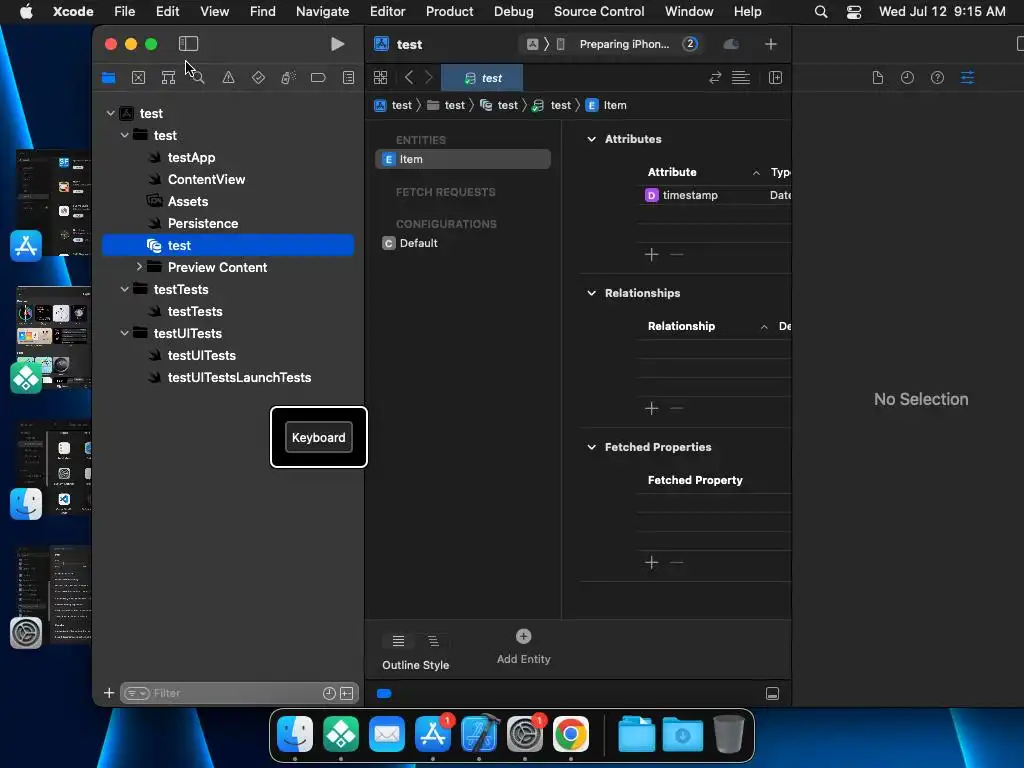This screenshot has height=768, width=1024.
Task: Show the Data Model inspector
Action: click(967, 78)
